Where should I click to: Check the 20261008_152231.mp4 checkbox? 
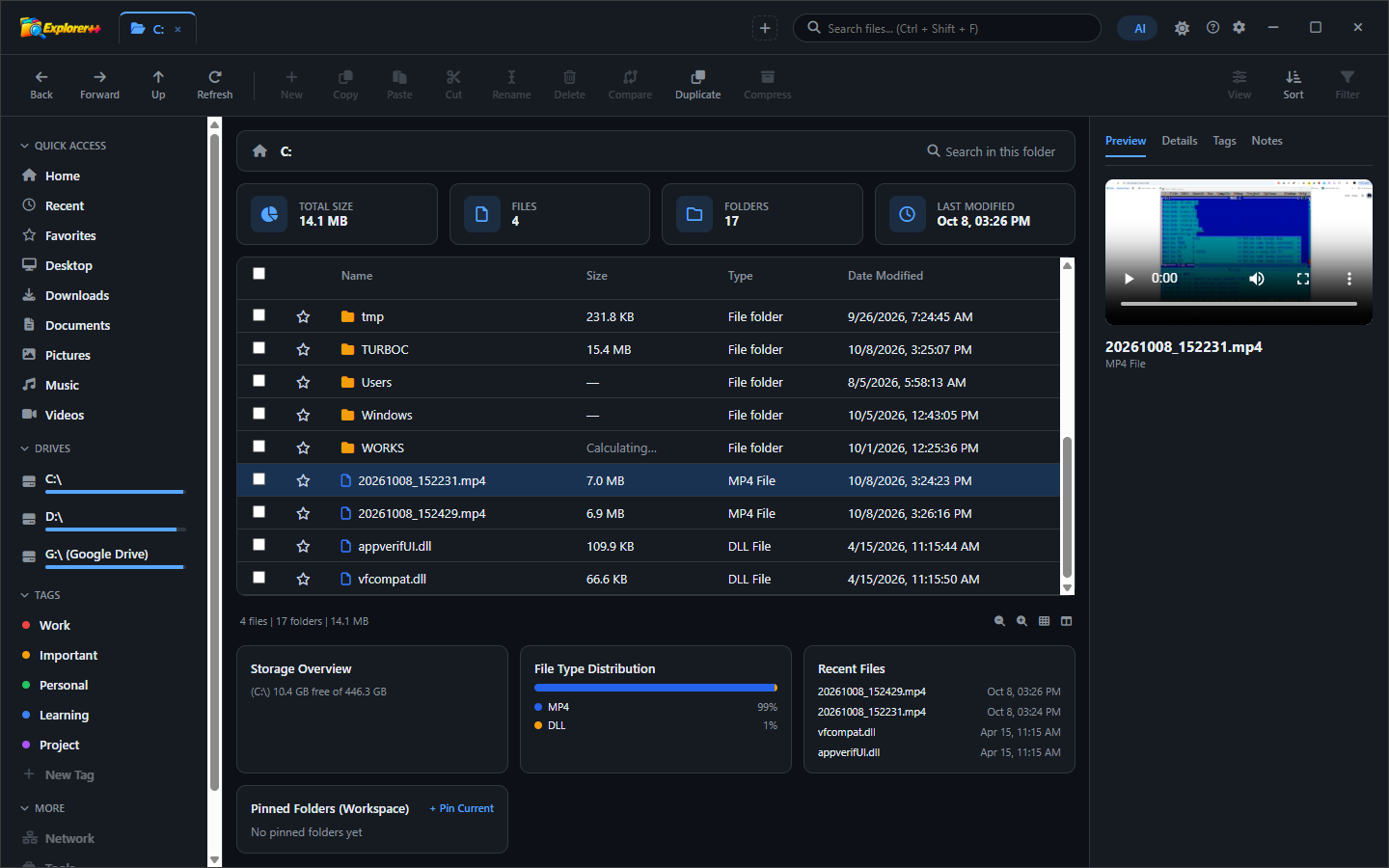[259, 479]
